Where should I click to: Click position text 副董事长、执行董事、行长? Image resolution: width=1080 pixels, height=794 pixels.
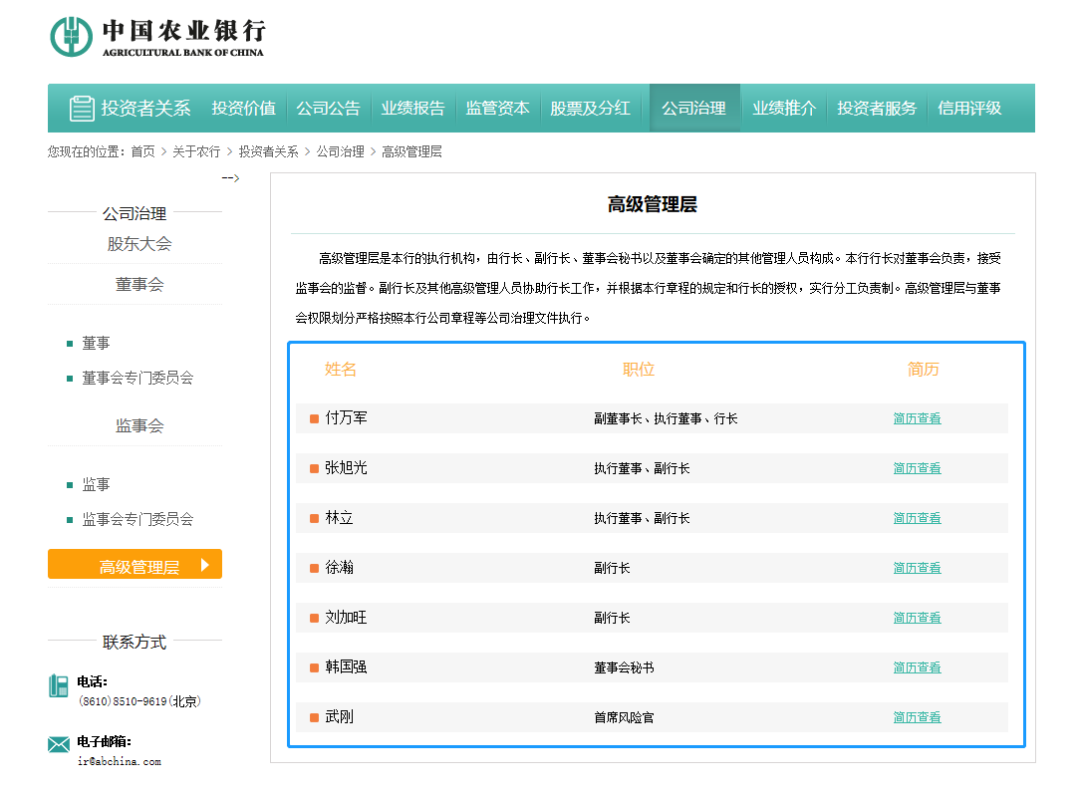point(665,419)
